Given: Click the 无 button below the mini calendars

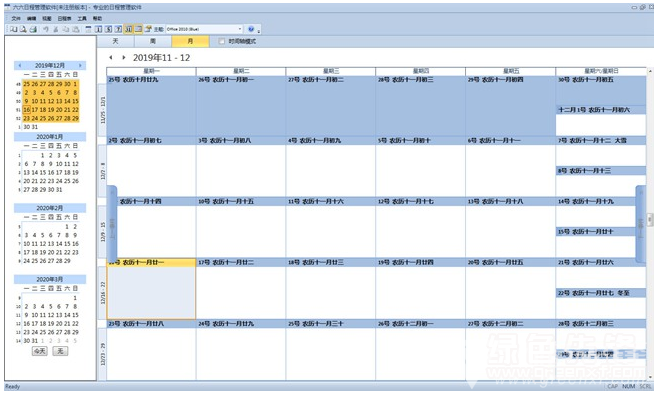Looking at the screenshot, I should (60, 351).
